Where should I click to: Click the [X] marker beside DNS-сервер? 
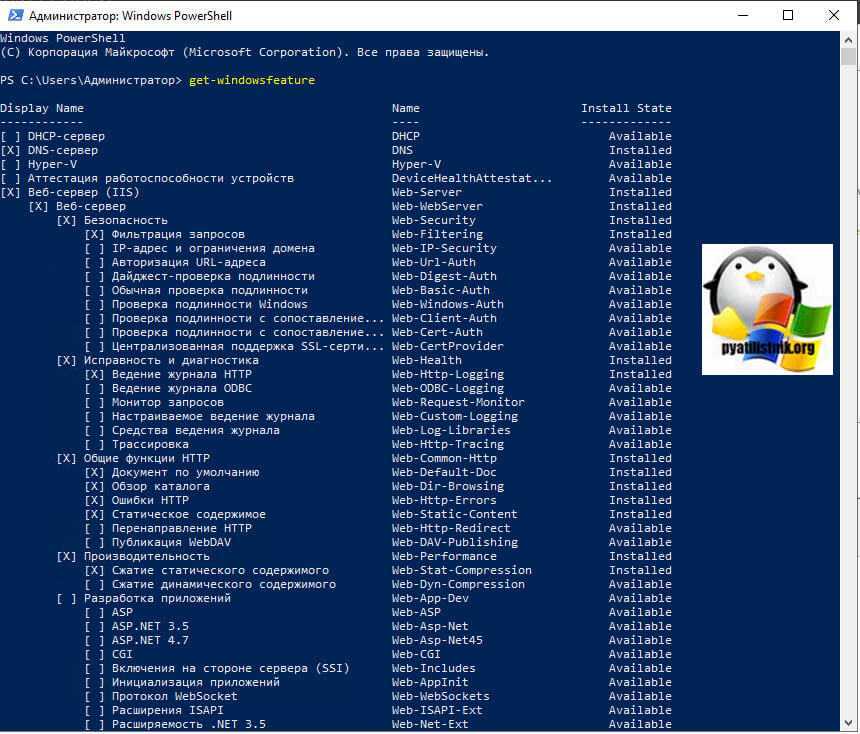pyautogui.click(x=10, y=150)
